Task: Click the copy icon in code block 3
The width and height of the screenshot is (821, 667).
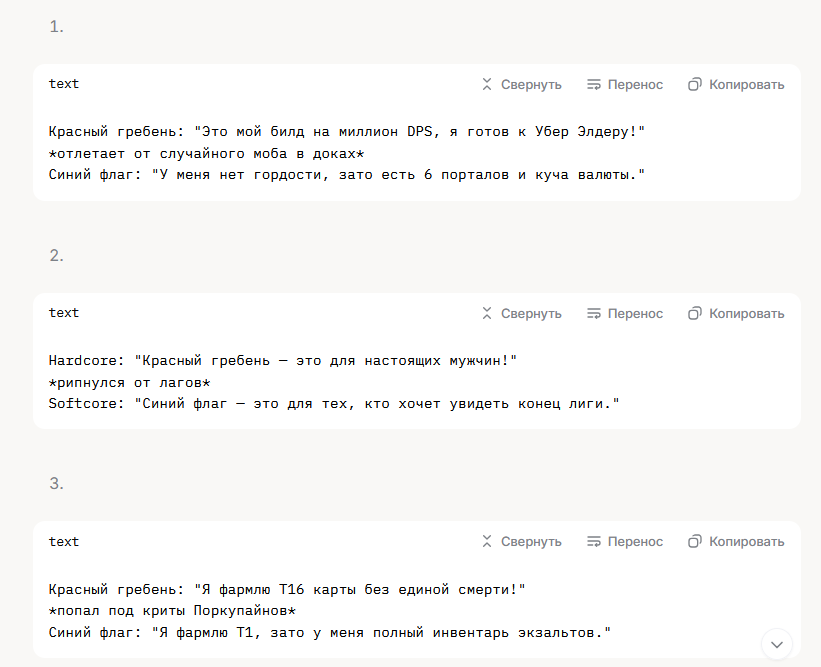Action: (695, 541)
